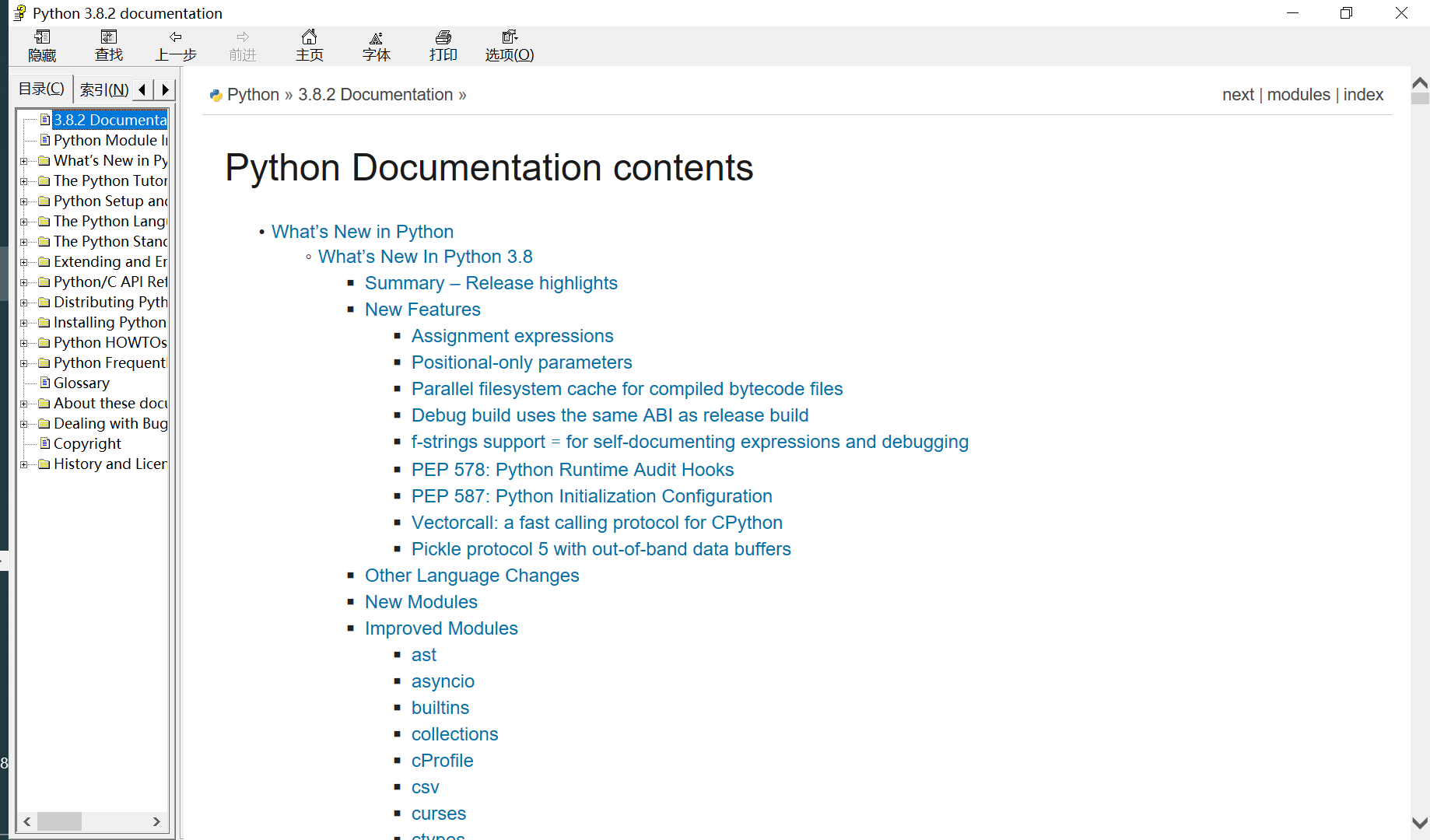Click the 字体 (Font) toolbar icon
Screen dimensions: 1430x840
(377, 46)
